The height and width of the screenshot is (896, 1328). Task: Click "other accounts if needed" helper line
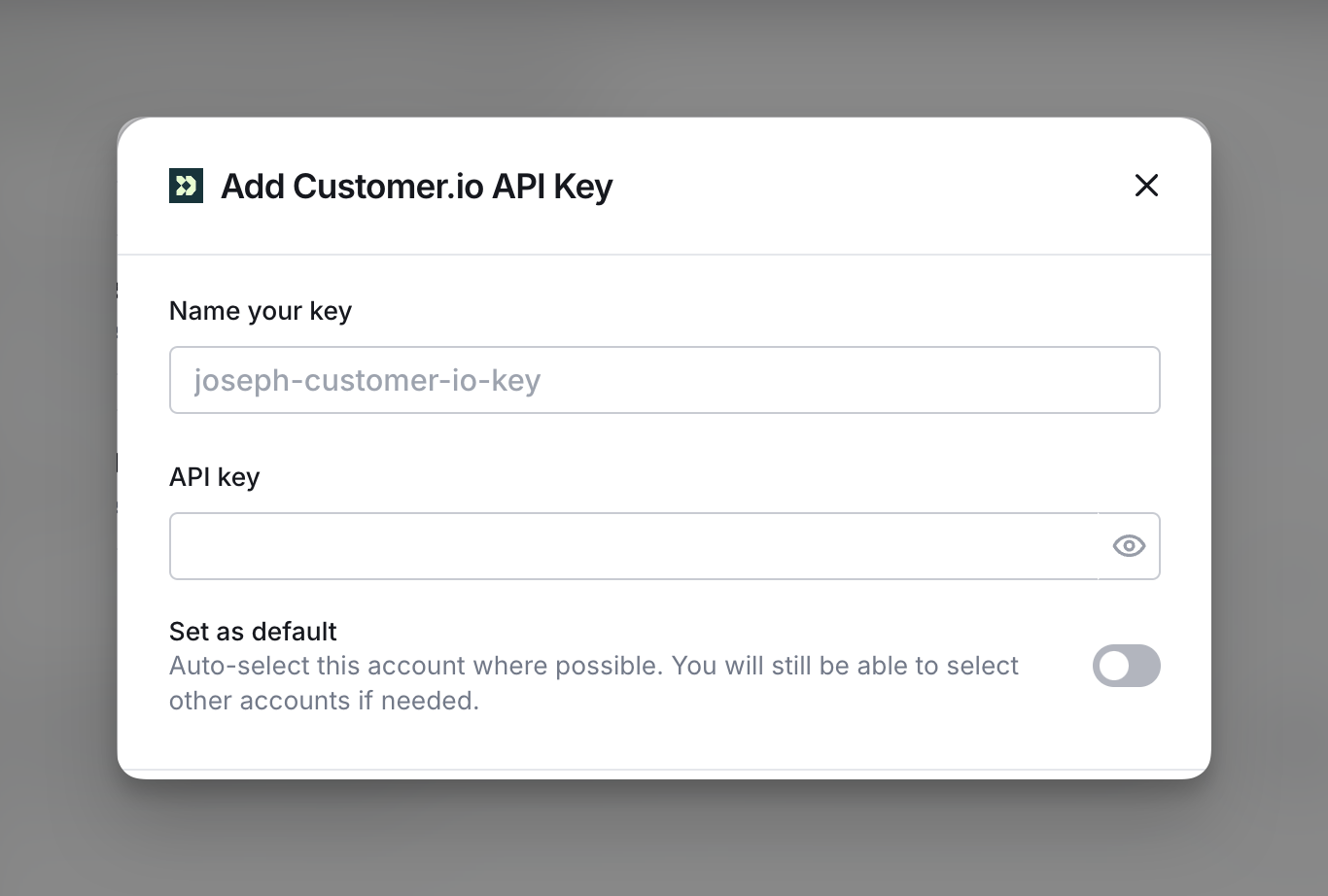click(x=324, y=701)
